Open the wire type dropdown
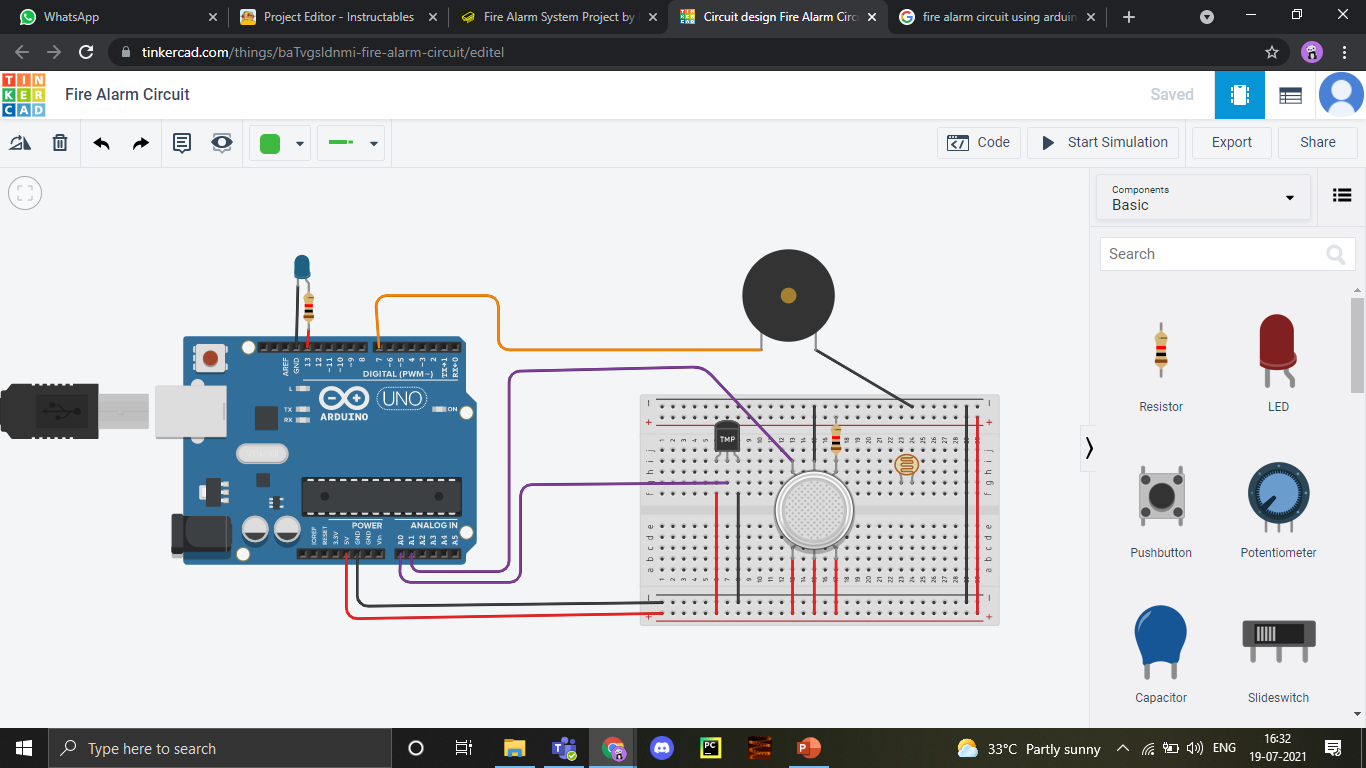 click(x=351, y=143)
